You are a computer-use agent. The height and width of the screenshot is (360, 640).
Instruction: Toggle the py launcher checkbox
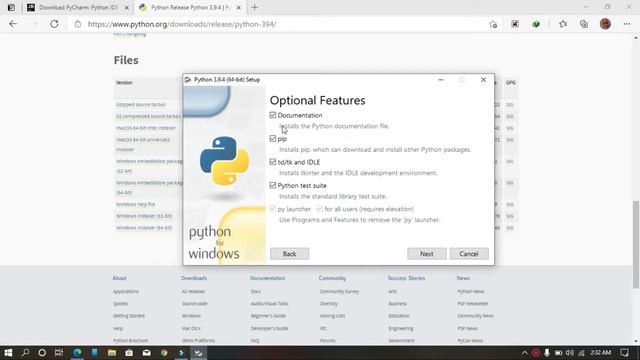[273, 209]
